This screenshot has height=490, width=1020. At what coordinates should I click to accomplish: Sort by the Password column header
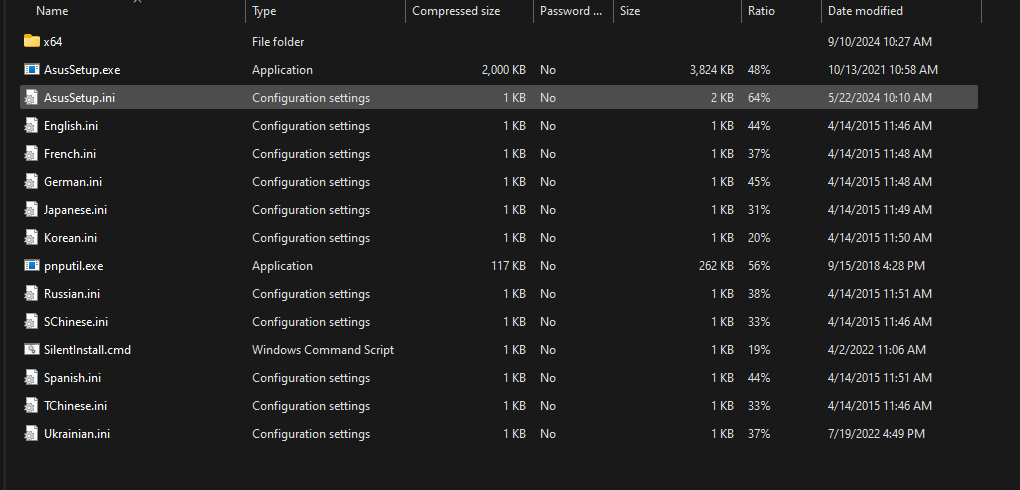click(570, 11)
